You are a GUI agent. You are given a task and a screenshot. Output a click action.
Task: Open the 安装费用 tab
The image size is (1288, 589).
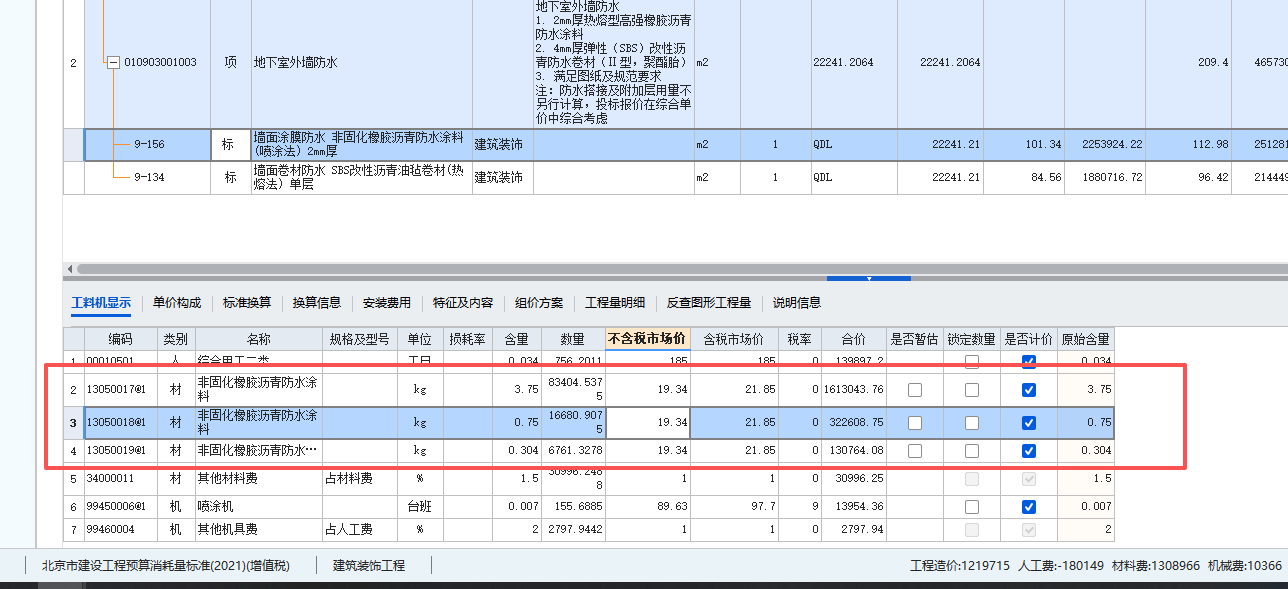[387, 302]
